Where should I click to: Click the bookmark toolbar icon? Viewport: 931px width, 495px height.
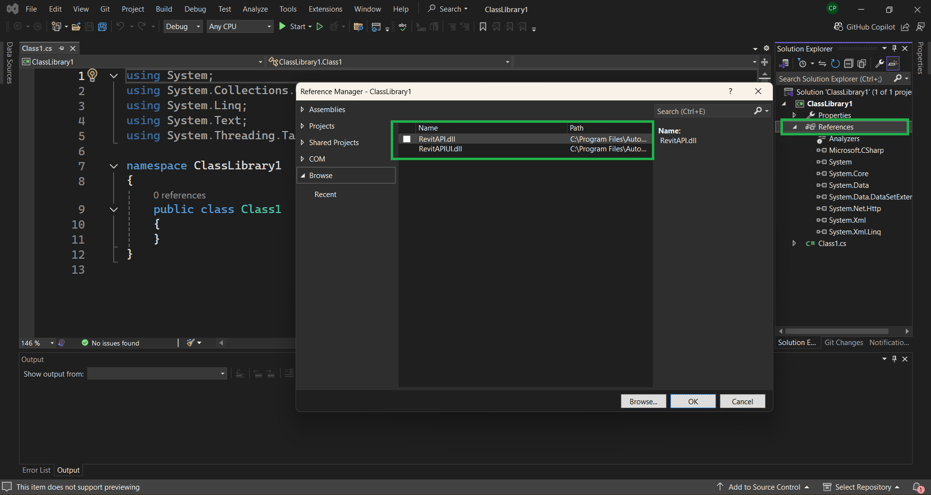483,27
